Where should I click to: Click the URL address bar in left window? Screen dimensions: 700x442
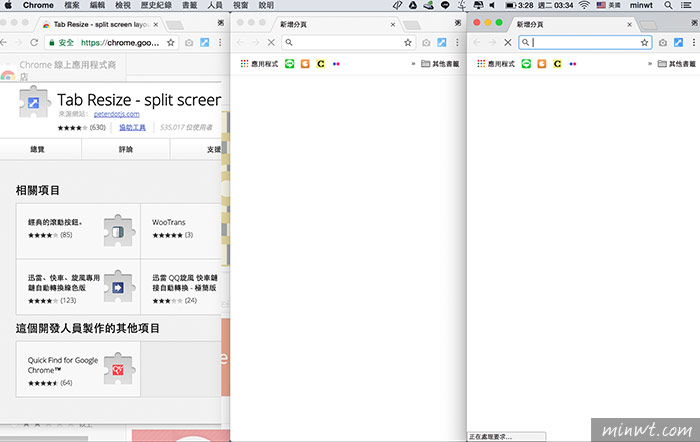tap(112, 42)
